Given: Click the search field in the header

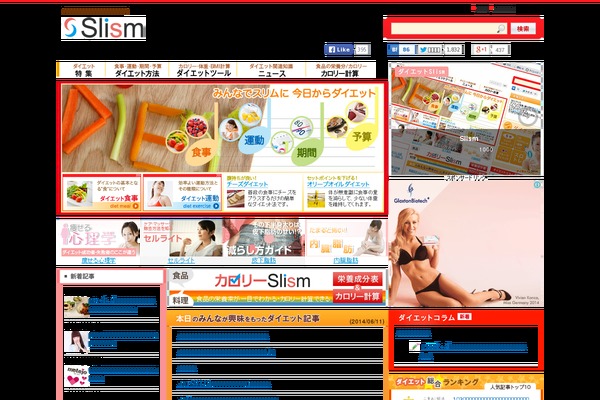Looking at the screenshot, I should (448, 28).
